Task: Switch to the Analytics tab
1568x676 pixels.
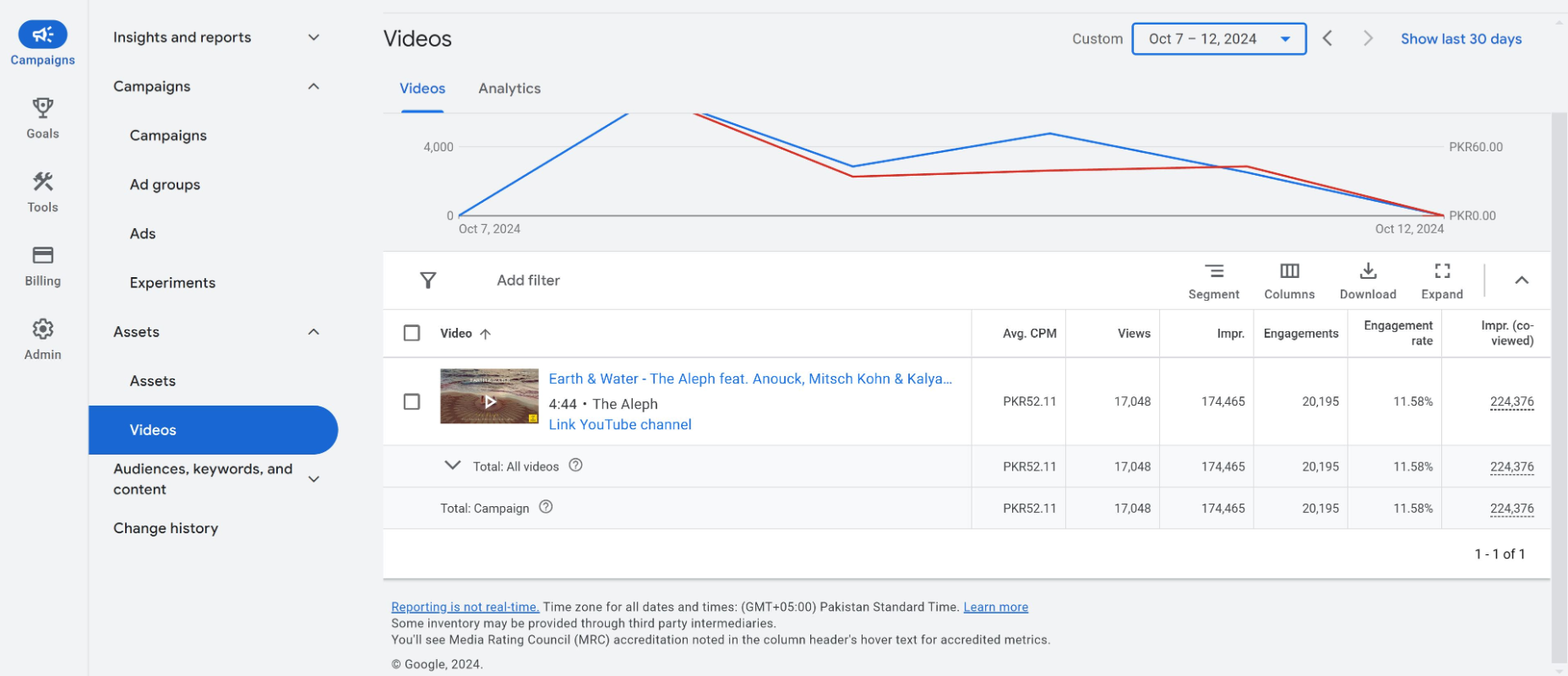Action: [509, 89]
